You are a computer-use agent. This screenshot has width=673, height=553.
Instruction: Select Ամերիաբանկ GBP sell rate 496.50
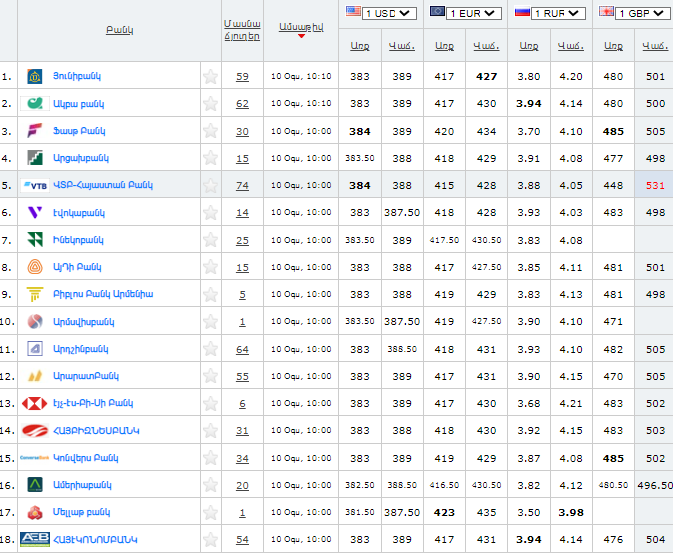click(x=655, y=485)
